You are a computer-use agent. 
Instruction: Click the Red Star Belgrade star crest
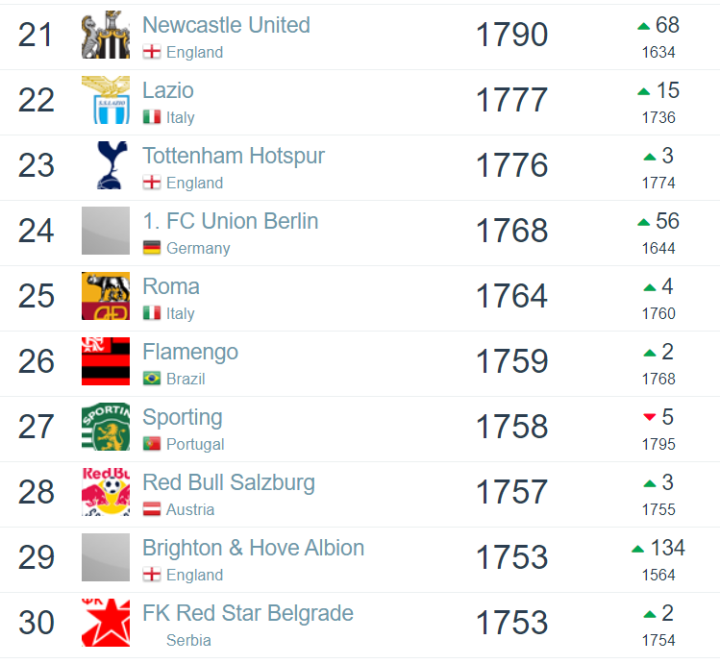[105, 623]
